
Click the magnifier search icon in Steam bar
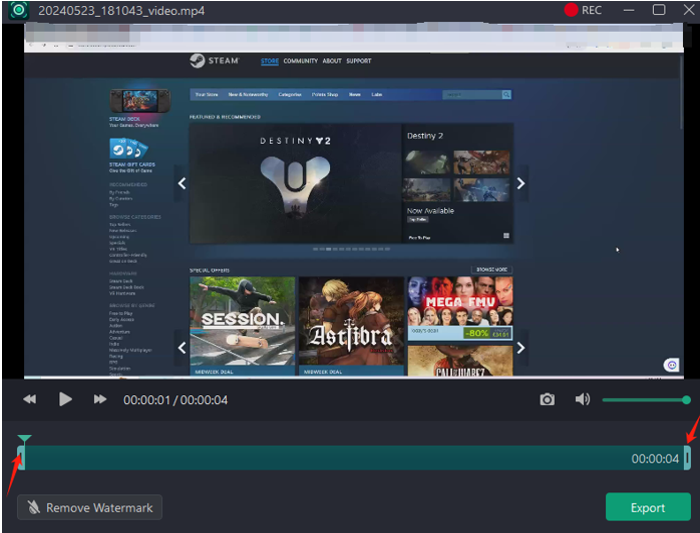point(506,95)
